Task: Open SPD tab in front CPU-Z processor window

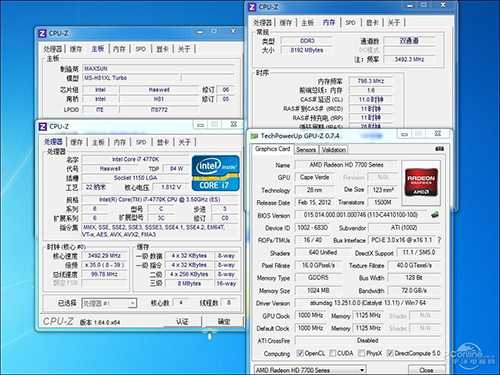Action: [x=141, y=142]
